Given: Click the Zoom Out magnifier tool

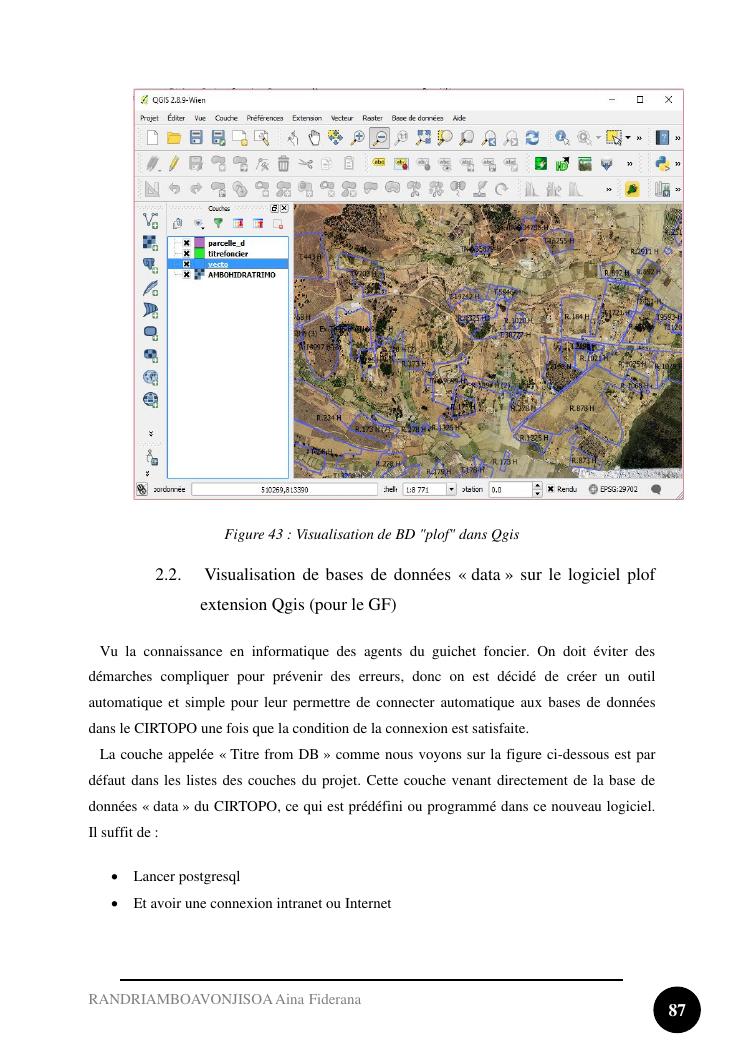Looking at the screenshot, I should pyautogui.click(x=379, y=138).
